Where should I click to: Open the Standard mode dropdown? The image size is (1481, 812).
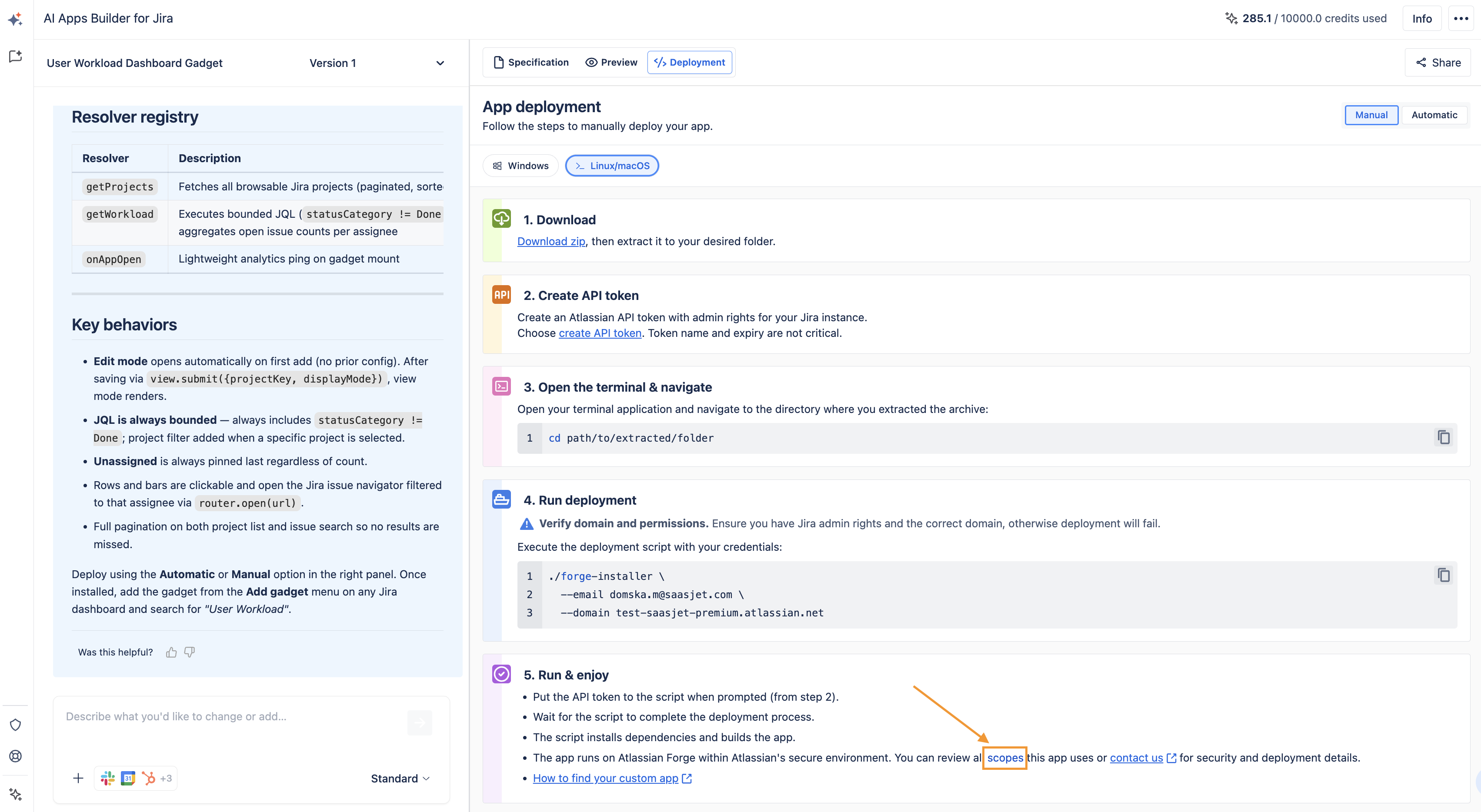point(400,779)
